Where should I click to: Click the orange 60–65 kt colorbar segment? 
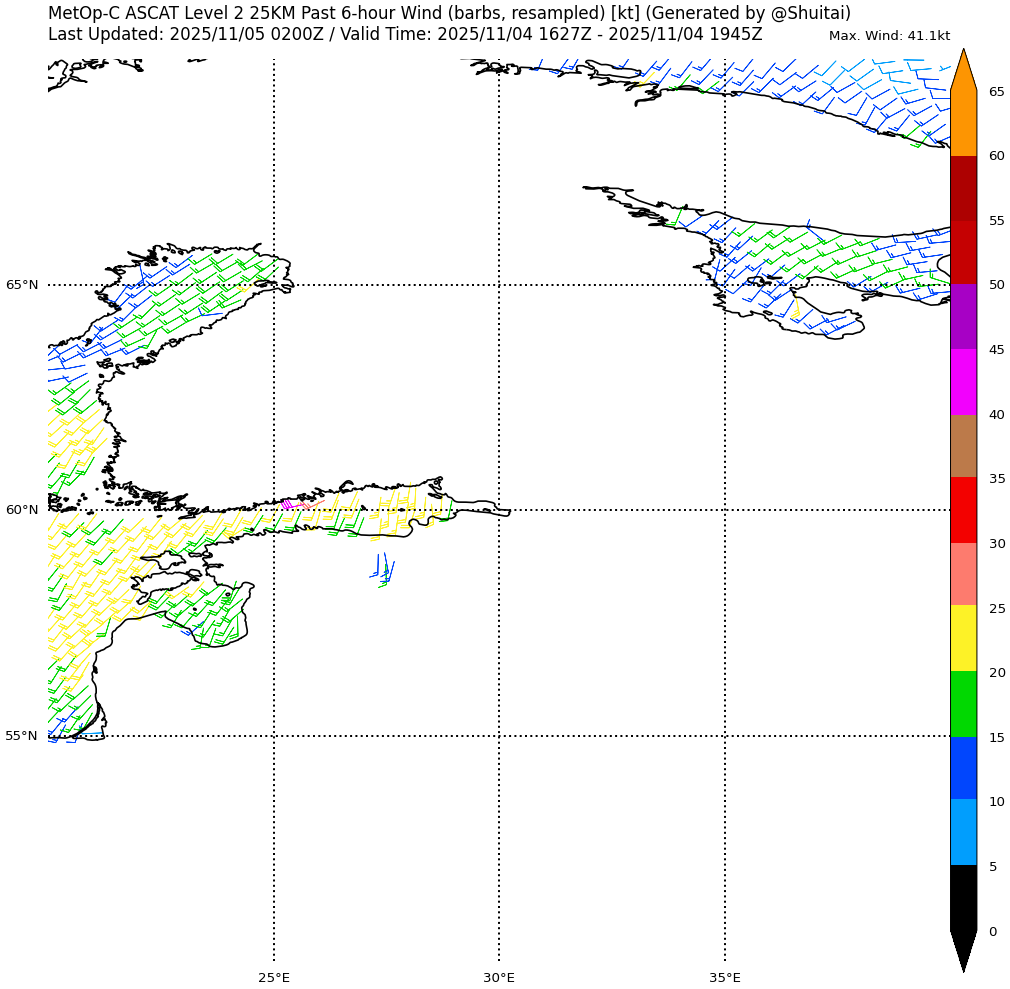963,123
